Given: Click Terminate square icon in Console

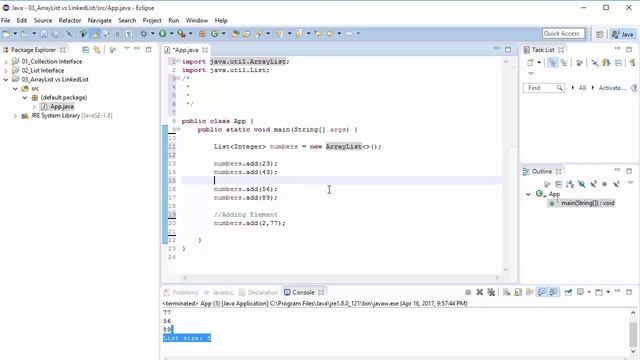Looking at the screenshot, I should coord(468,292).
